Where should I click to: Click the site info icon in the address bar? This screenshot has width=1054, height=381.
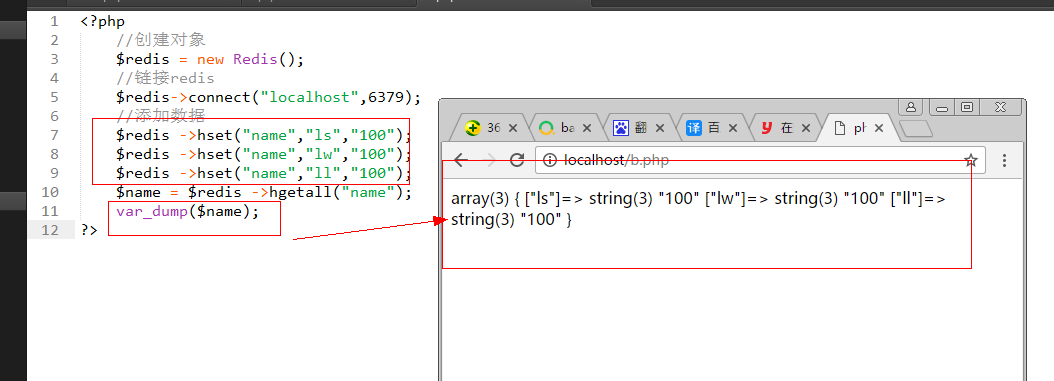pos(550,160)
